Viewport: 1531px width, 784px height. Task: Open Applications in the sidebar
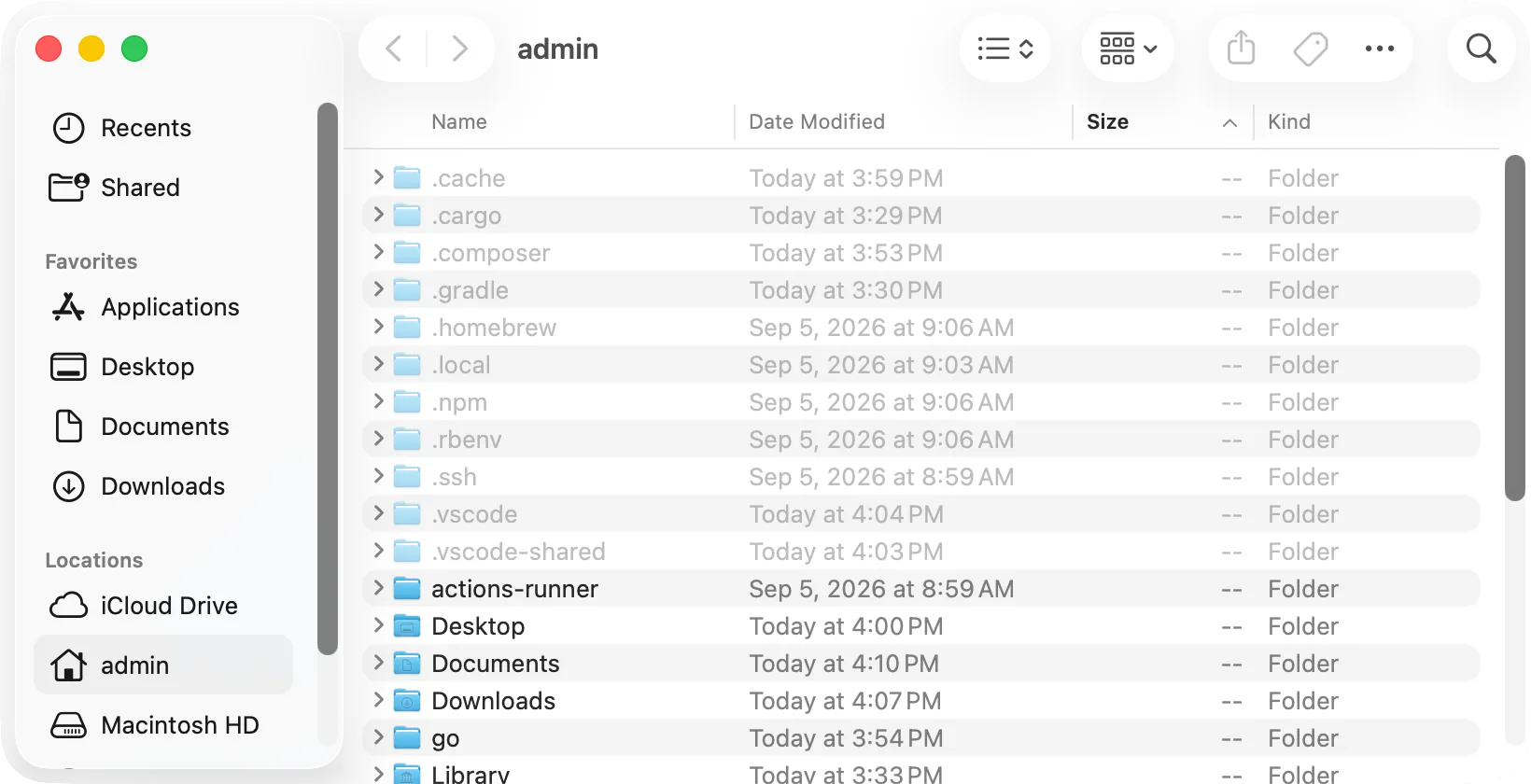pos(163,307)
